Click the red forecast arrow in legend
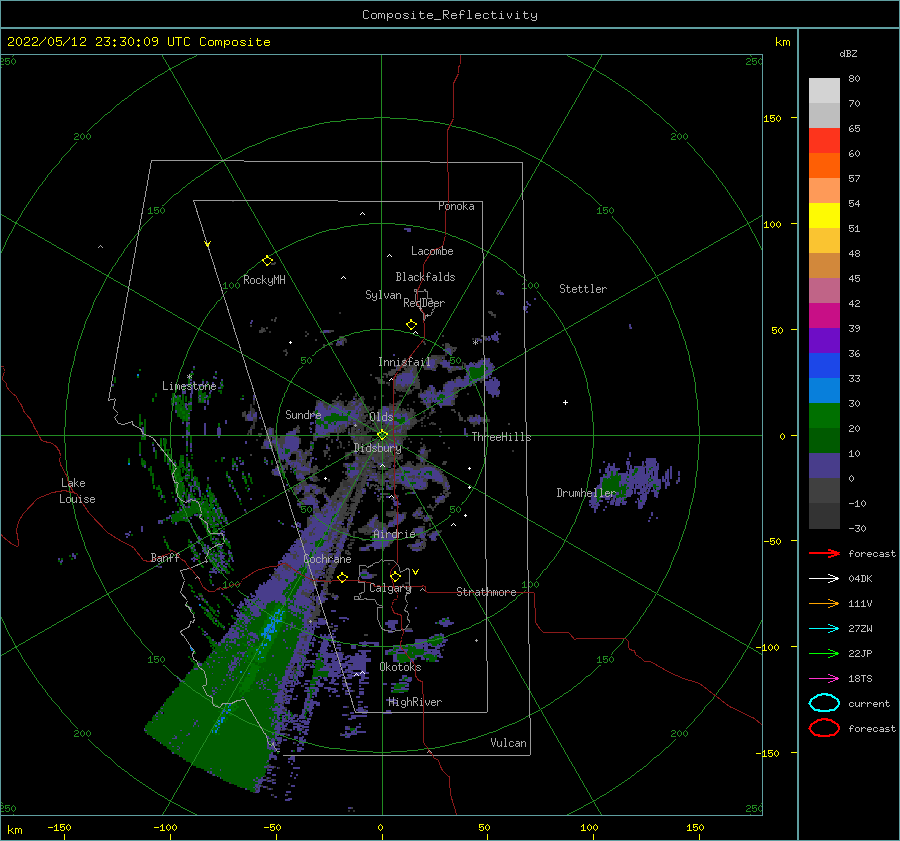 point(824,553)
